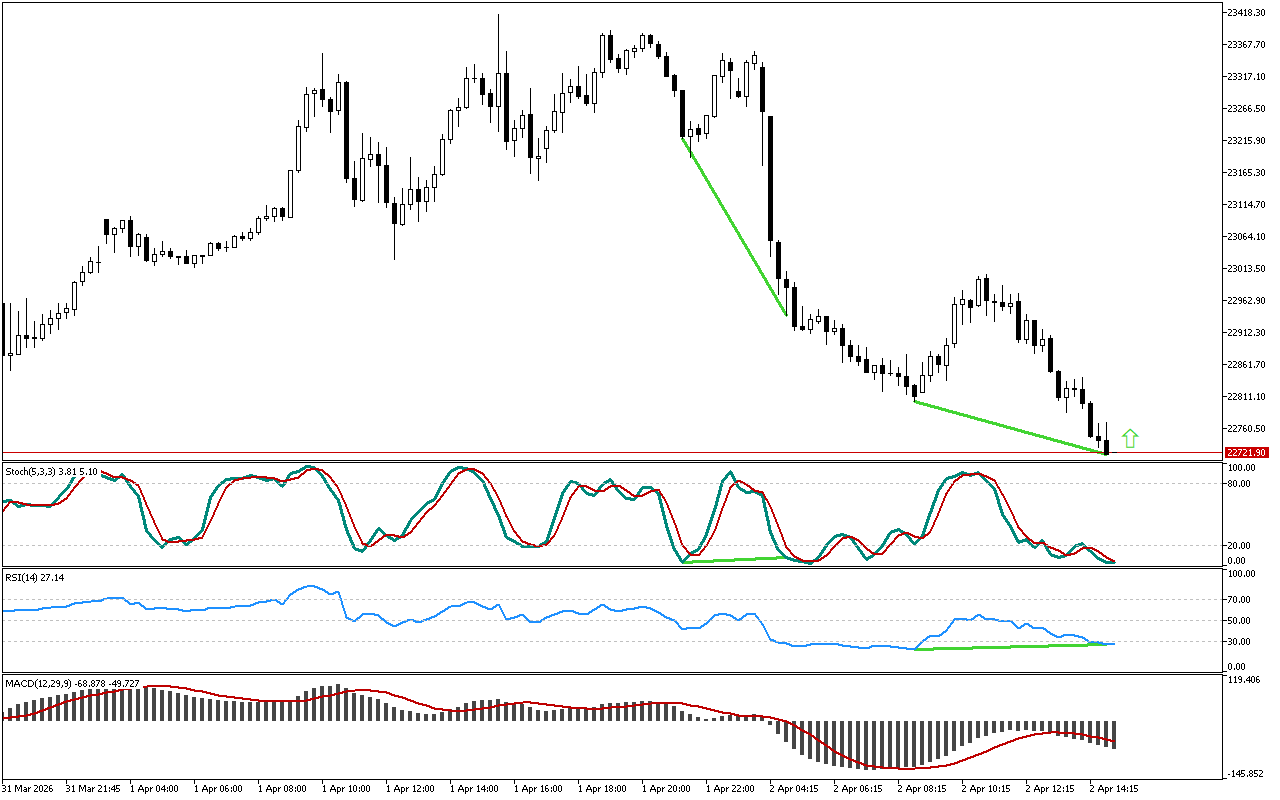Screen dimensions: 1280x800
Task: Click the green divergence line in RSI panel
Action: coord(1010,646)
